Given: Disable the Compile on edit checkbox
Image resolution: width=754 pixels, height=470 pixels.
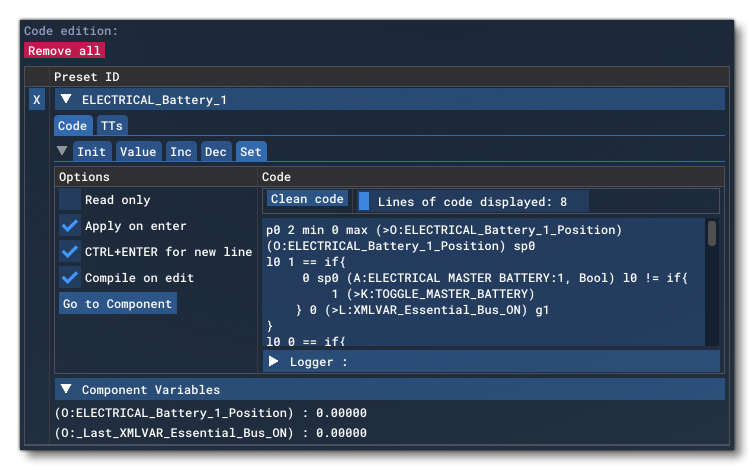Looking at the screenshot, I should pos(70,278).
